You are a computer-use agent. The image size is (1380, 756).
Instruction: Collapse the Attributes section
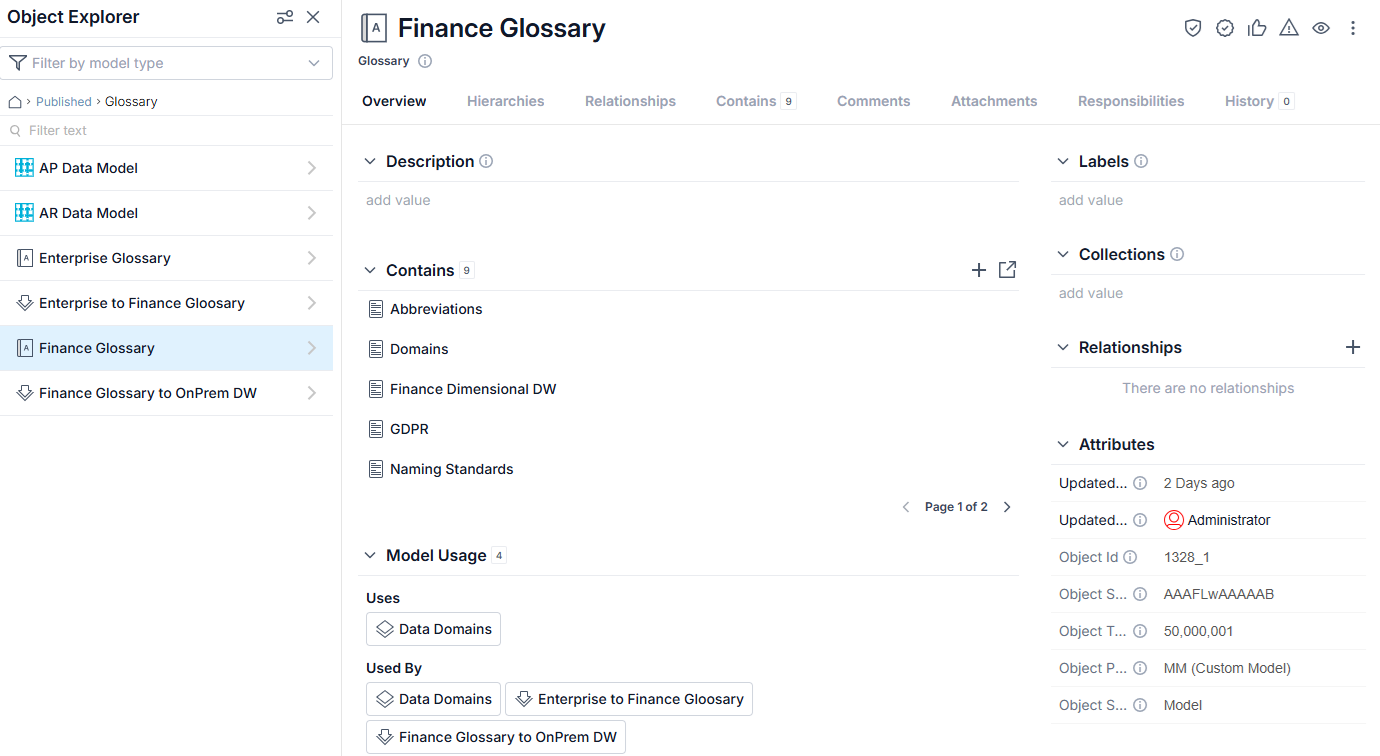[x=1063, y=444]
